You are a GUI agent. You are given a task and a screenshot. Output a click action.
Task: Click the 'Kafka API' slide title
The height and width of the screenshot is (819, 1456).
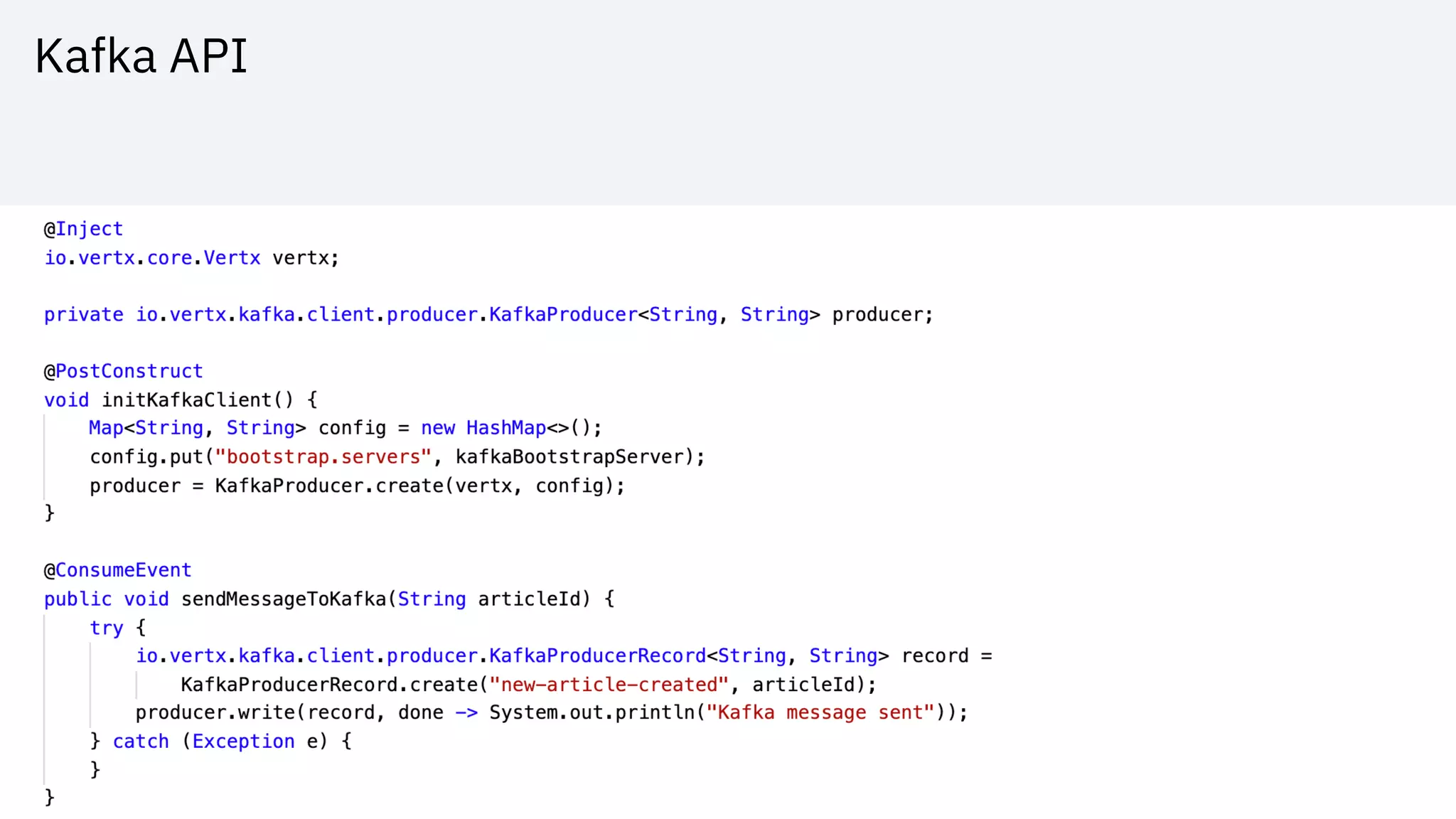[x=141, y=55]
